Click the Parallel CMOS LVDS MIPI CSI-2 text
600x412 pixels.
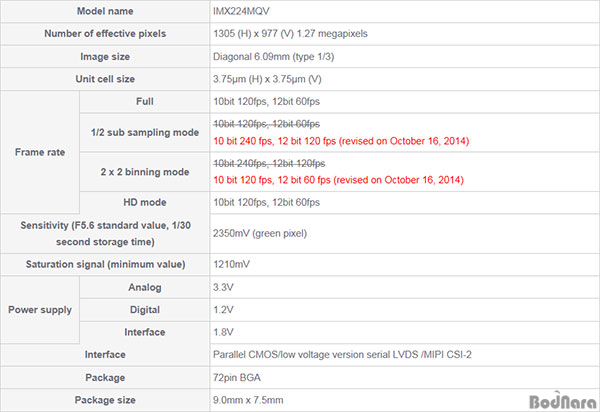(342, 355)
